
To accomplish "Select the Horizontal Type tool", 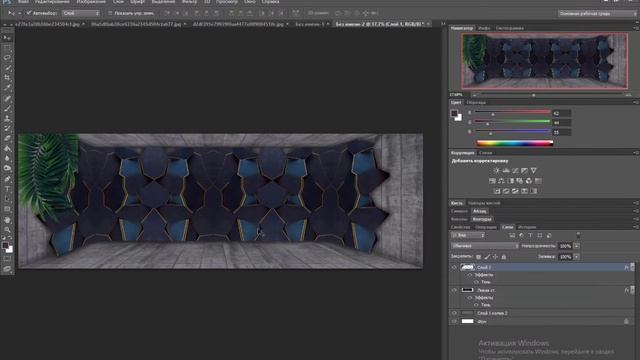I will (7, 189).
